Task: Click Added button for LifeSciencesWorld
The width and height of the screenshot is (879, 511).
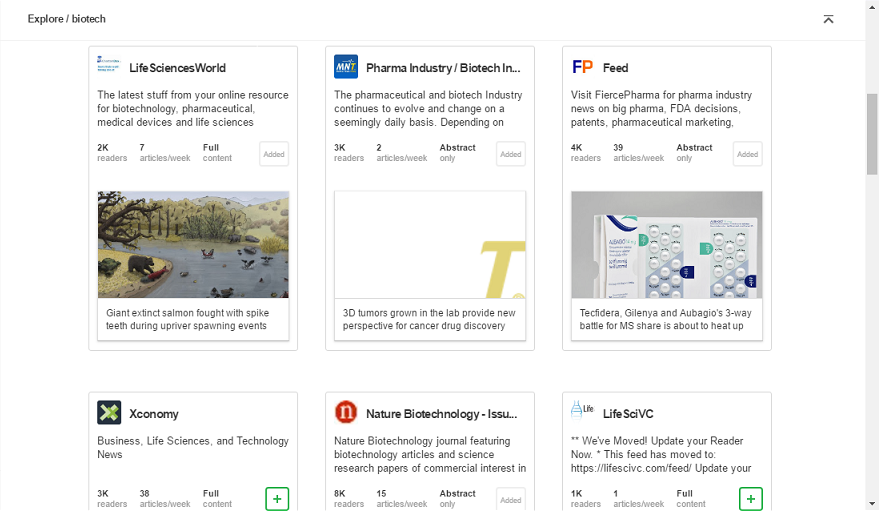Action: [274, 154]
